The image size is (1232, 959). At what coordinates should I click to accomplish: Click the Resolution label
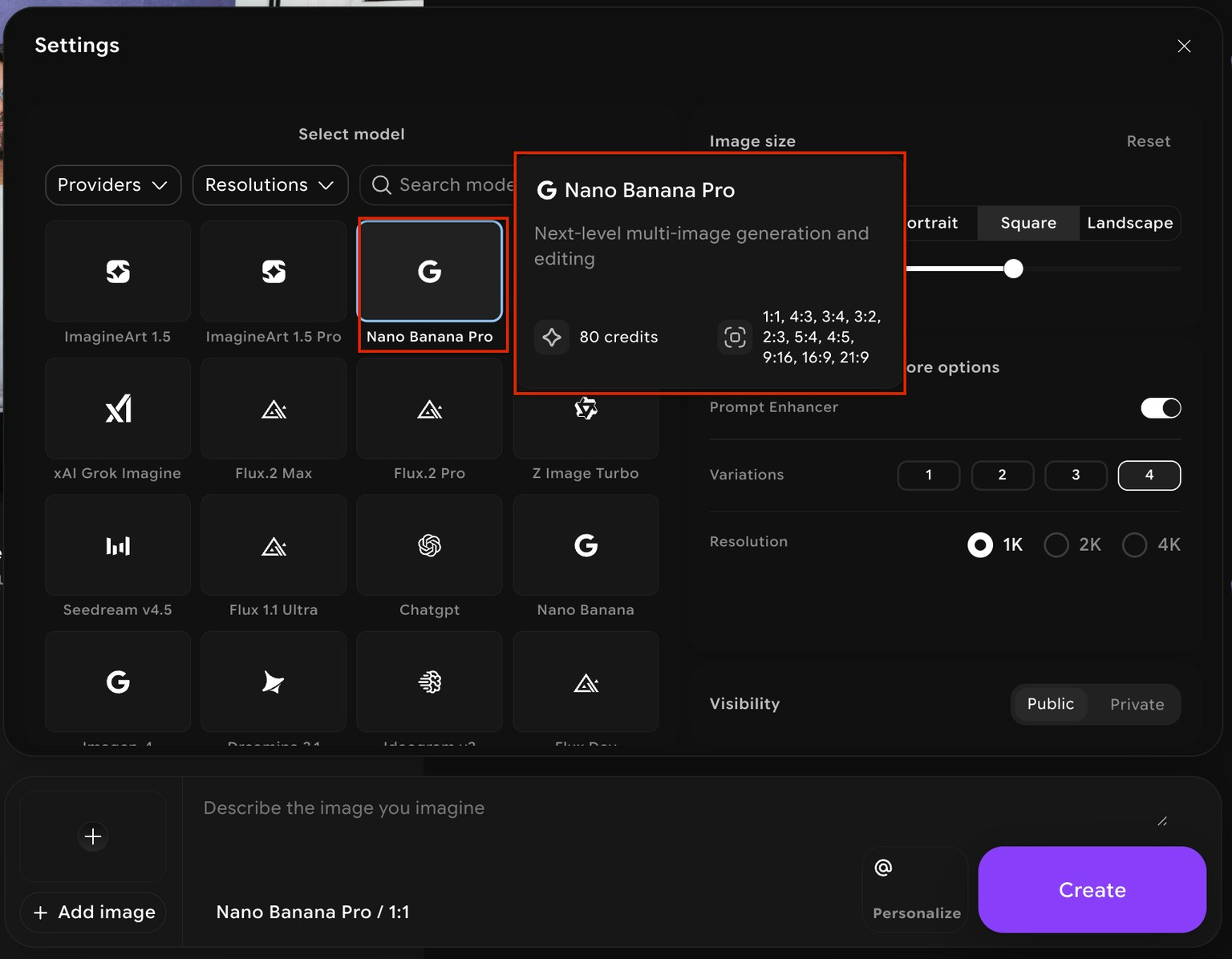point(748,542)
